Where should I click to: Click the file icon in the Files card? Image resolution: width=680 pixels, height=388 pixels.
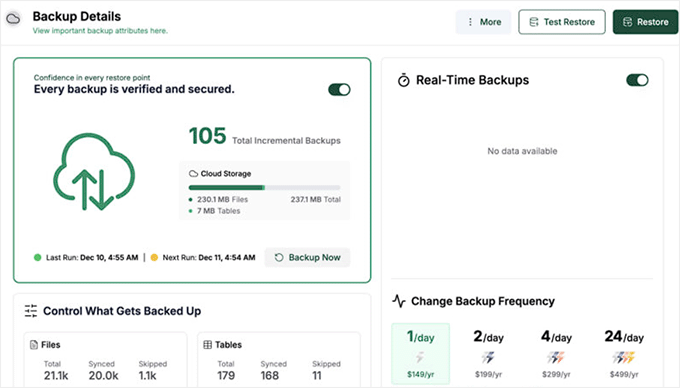click(x=34, y=345)
